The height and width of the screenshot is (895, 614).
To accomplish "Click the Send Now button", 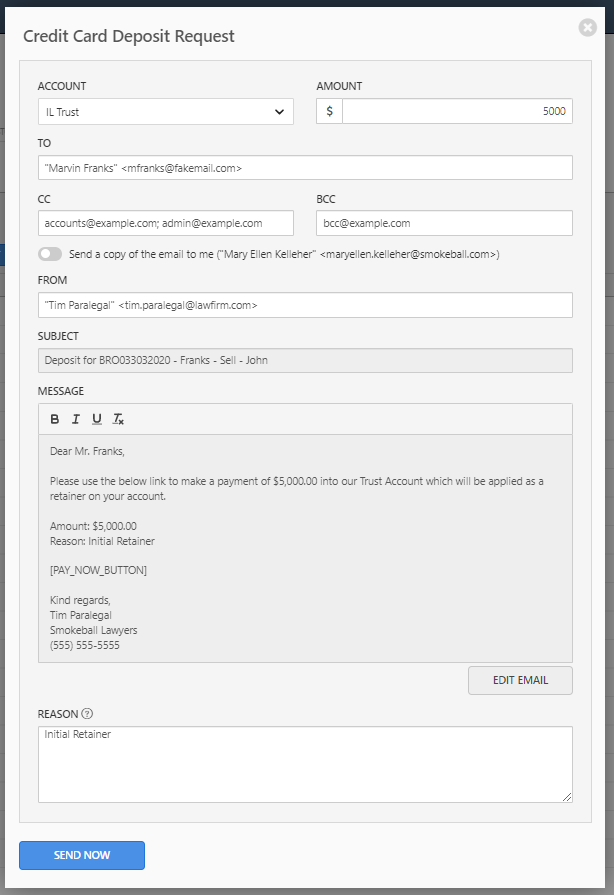I will click(82, 855).
